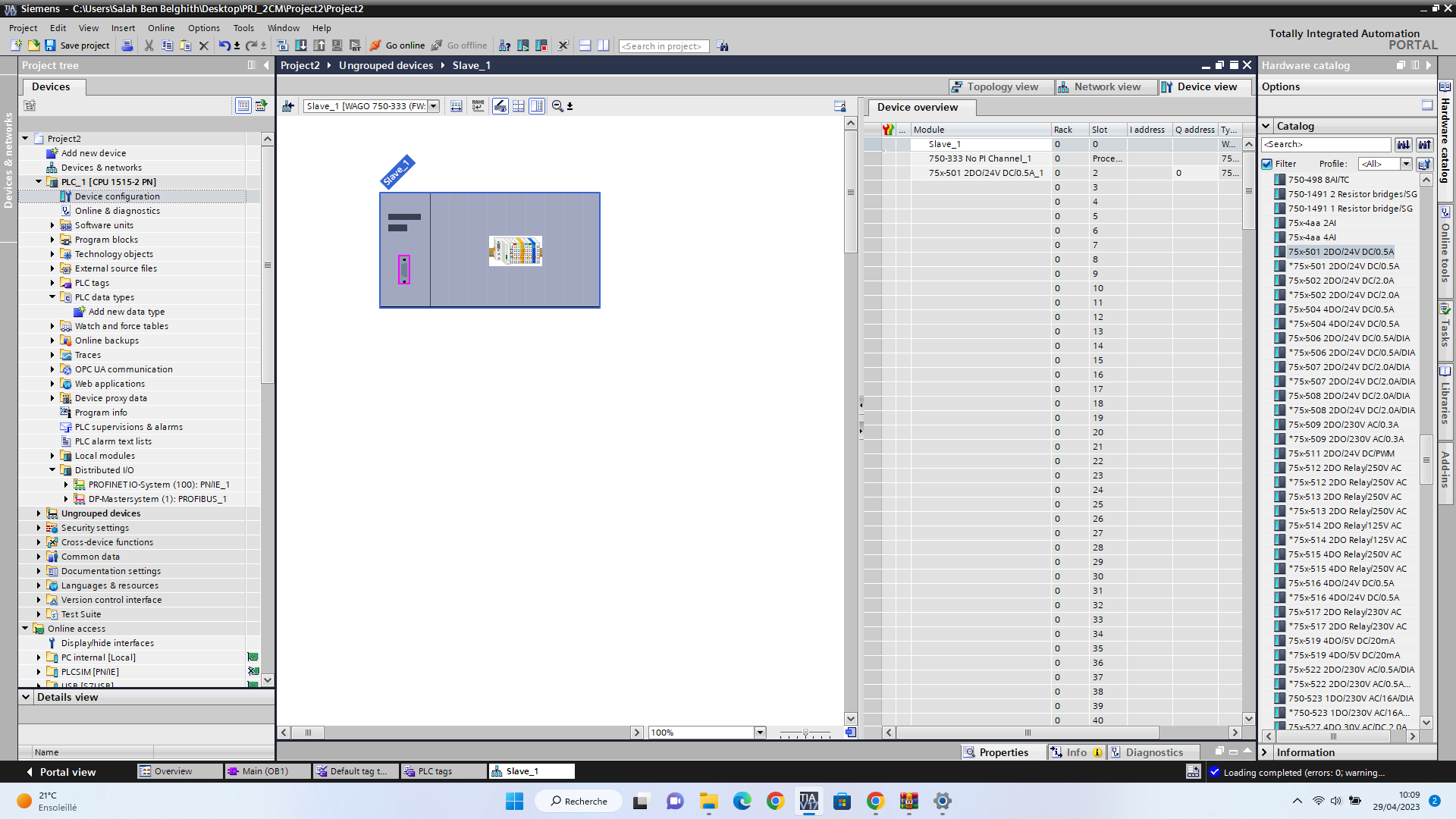Toggle the Show module names button
This screenshot has width=1456, height=819.
479,106
